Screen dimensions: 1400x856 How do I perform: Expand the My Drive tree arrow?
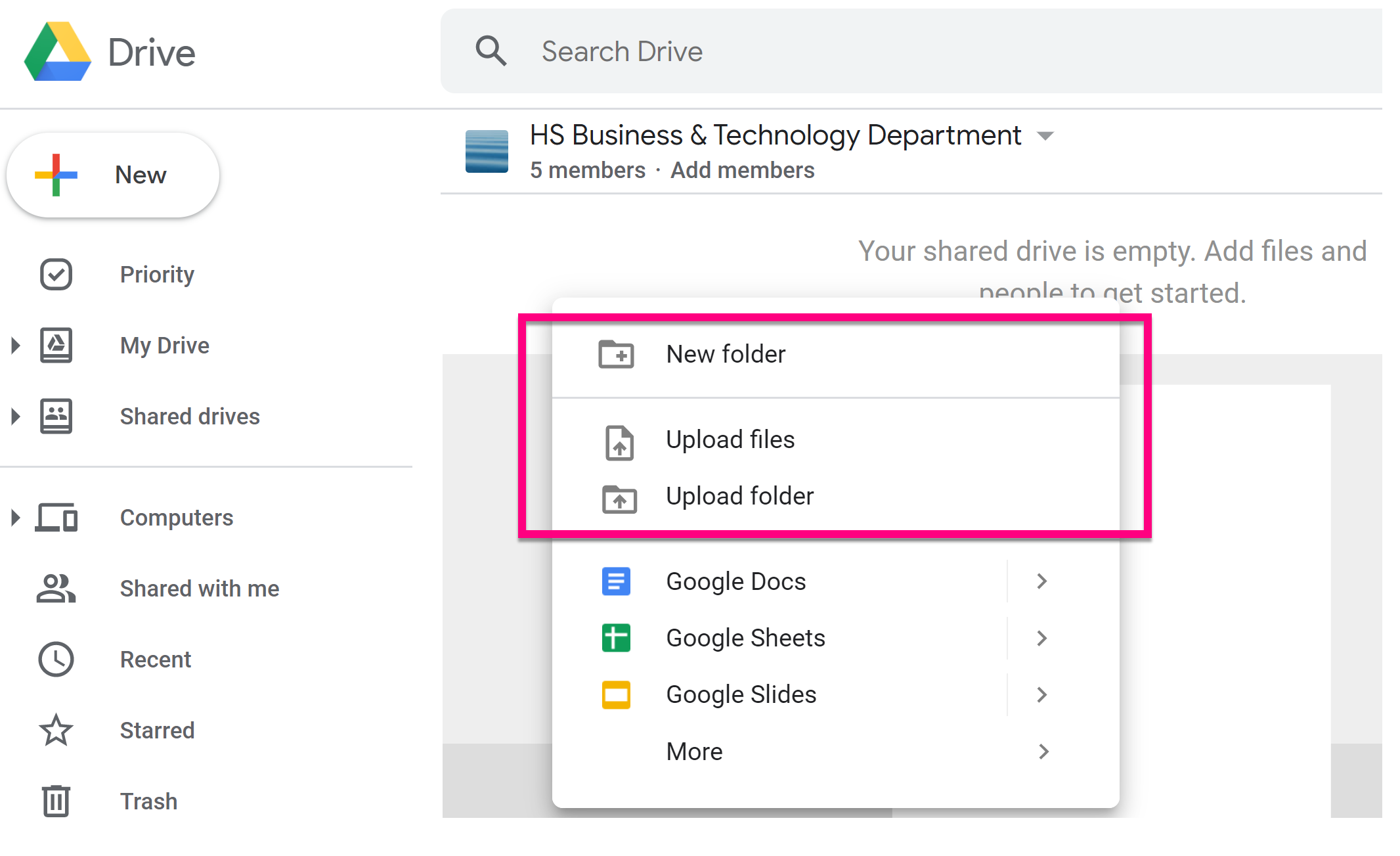click(x=16, y=345)
